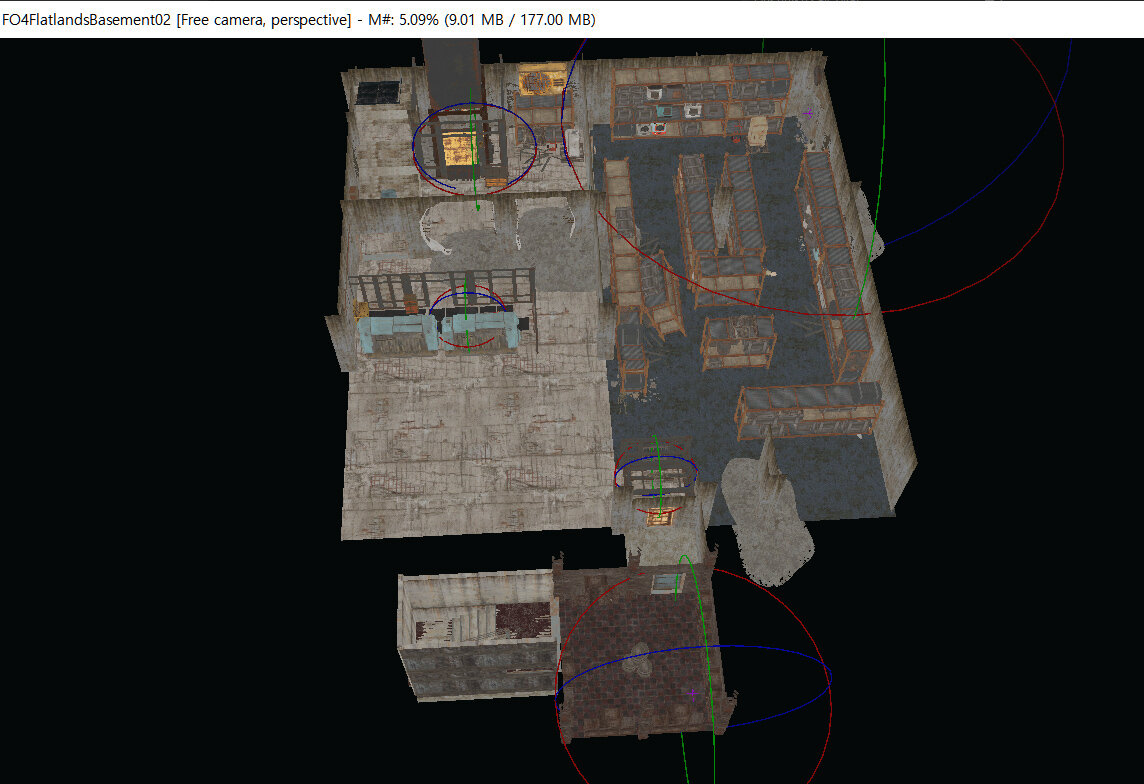Click the FO4FlatlandsBasement02 window title text
The height and width of the screenshot is (784, 1144).
(298, 20)
